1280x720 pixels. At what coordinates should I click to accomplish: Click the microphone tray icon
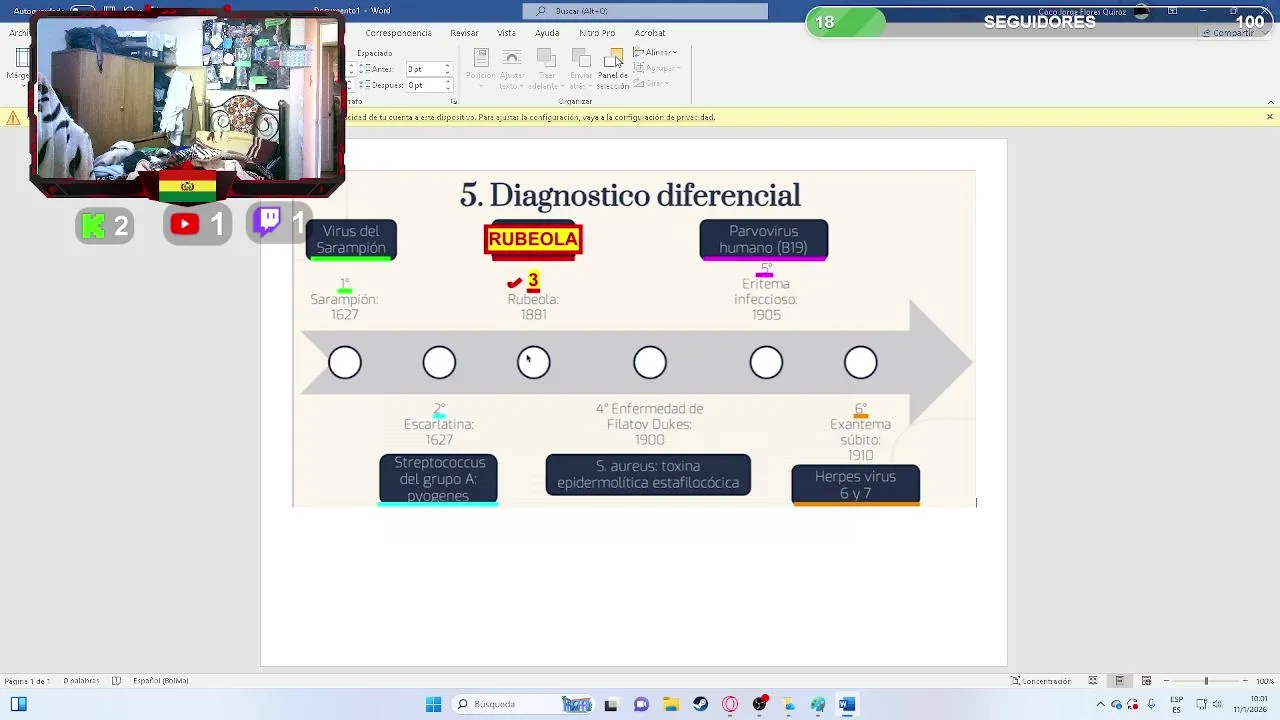click(1152, 704)
